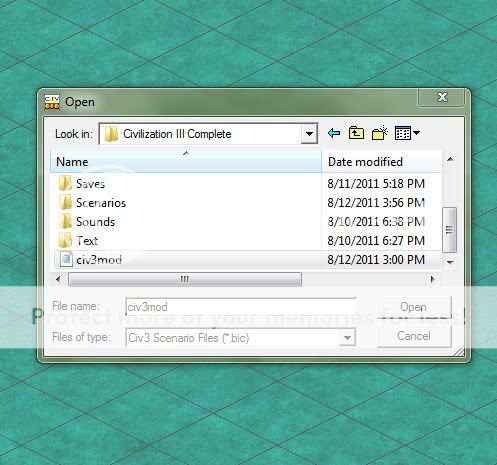Open the Files of type dropdown
This screenshot has width=497, height=465.
347,338
